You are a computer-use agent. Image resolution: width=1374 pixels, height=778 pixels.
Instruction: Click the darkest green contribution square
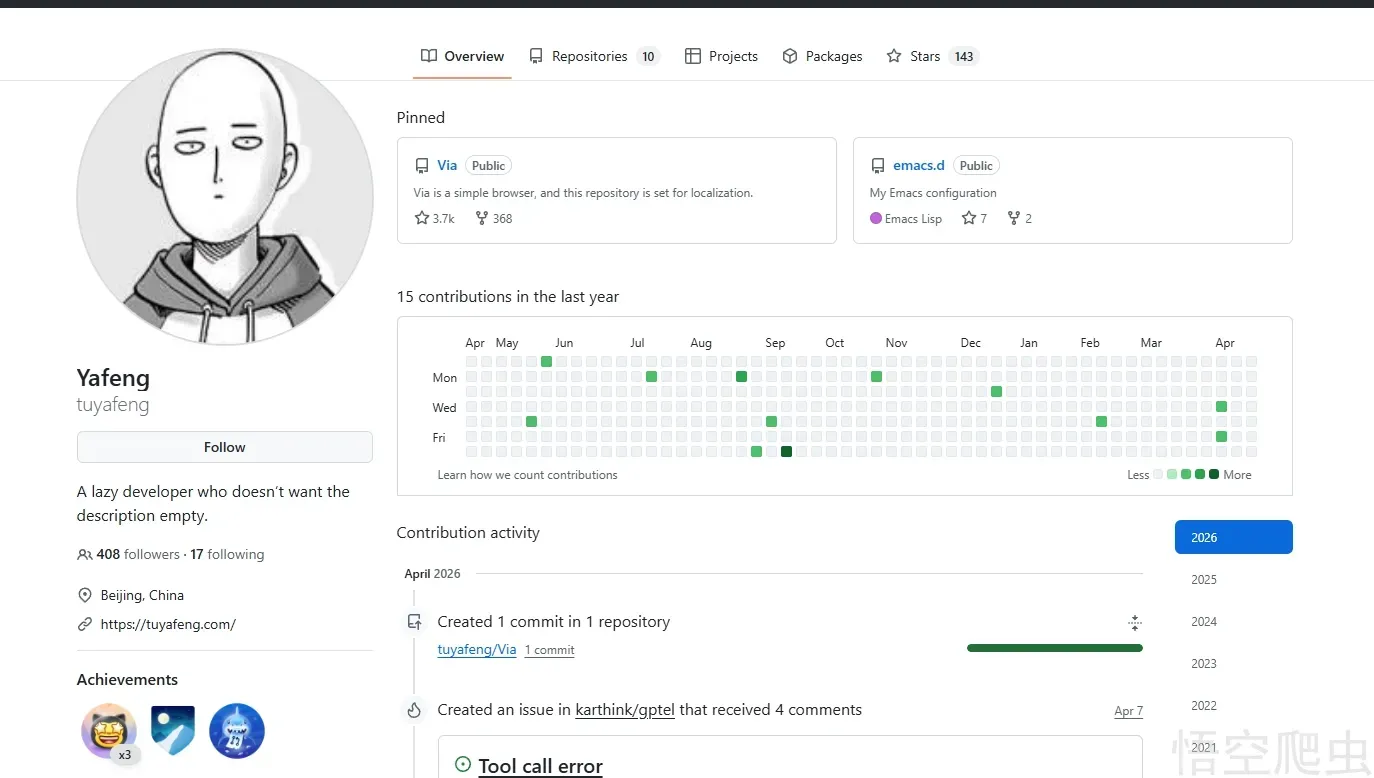point(786,452)
